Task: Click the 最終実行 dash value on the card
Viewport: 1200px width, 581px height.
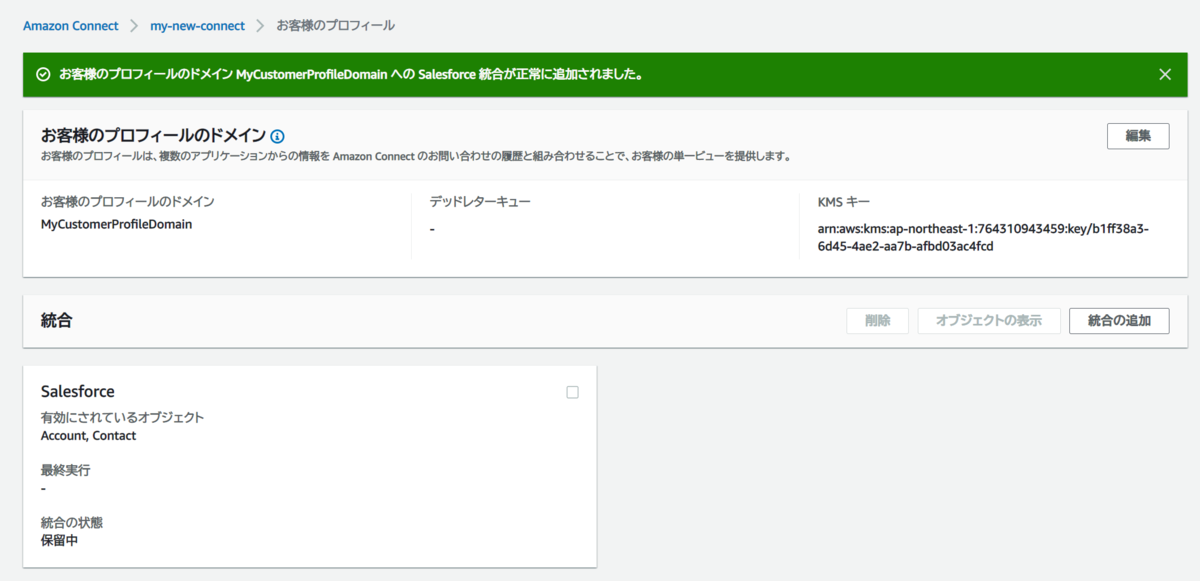Action: coord(42,489)
